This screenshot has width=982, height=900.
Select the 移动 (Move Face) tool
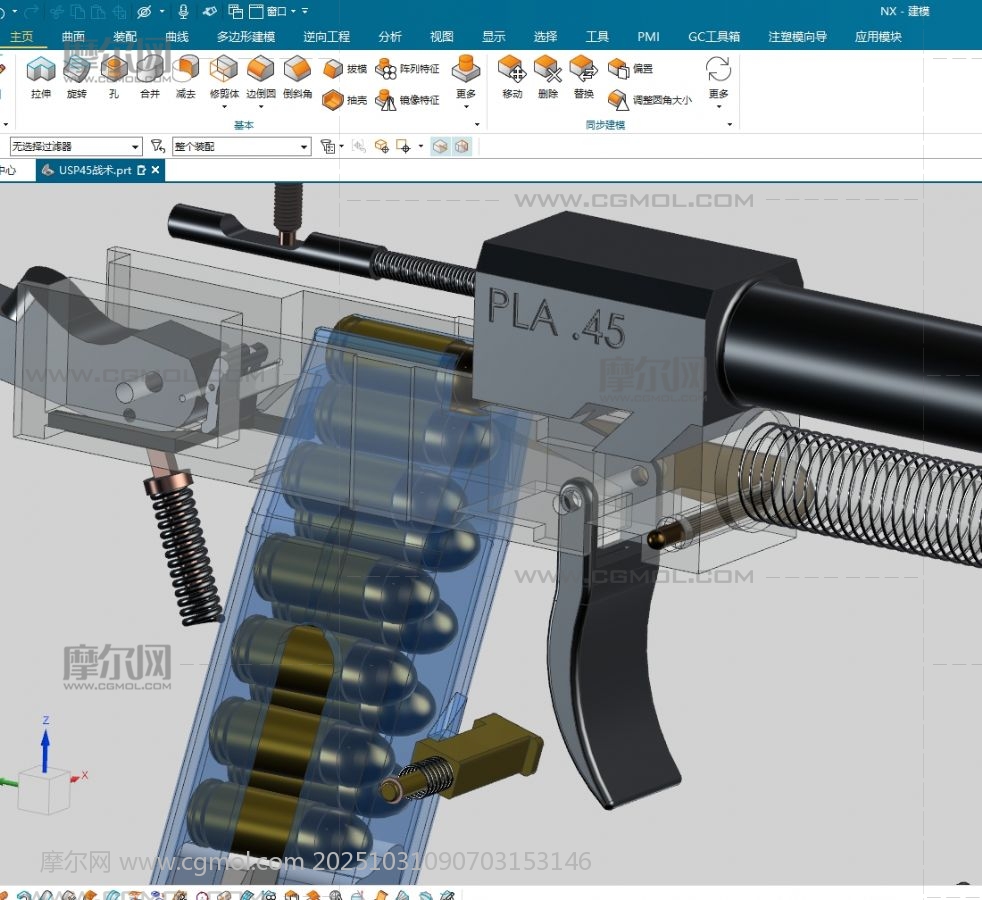pyautogui.click(x=512, y=77)
